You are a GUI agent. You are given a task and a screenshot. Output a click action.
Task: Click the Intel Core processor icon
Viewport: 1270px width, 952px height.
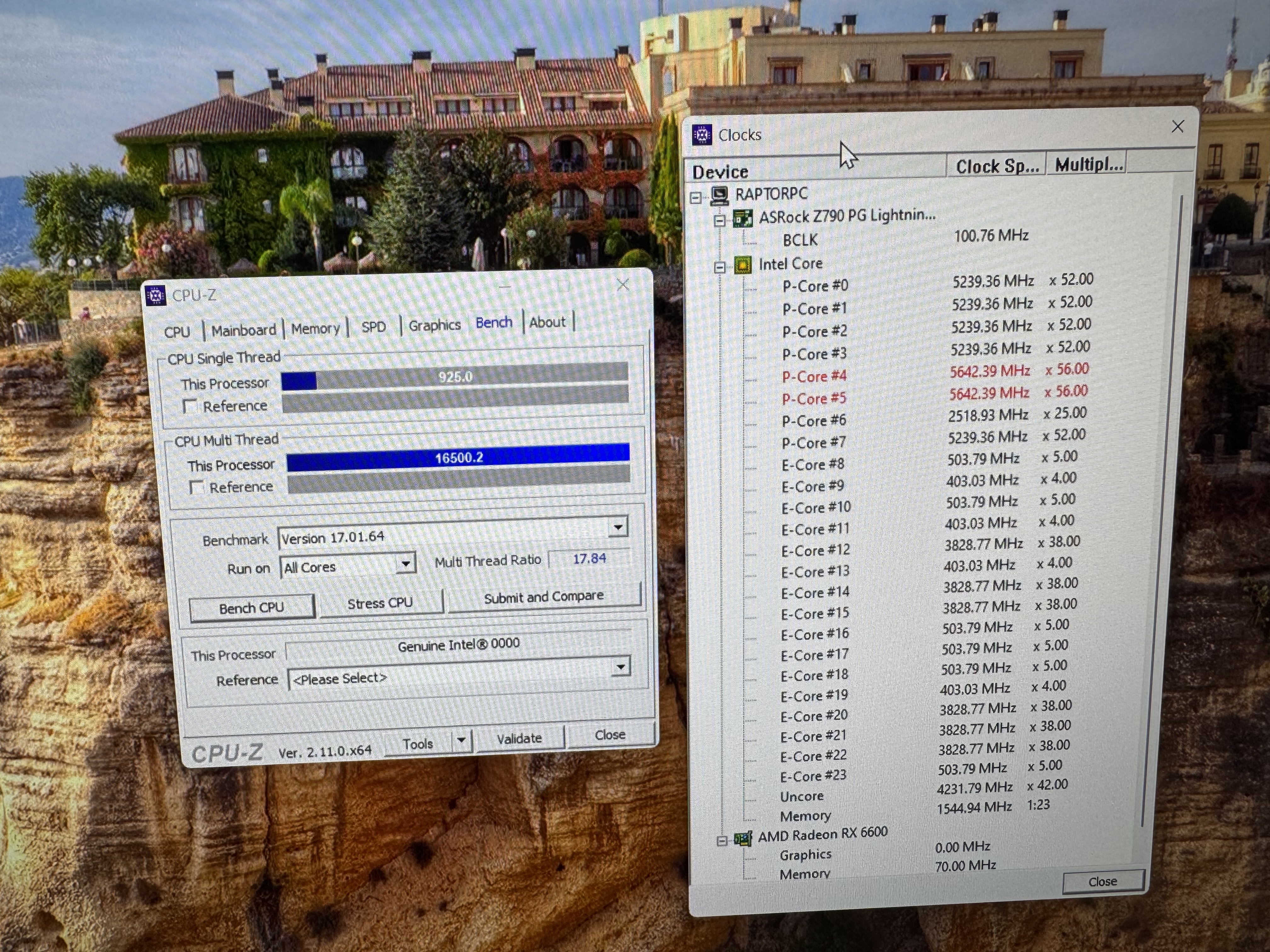click(742, 265)
